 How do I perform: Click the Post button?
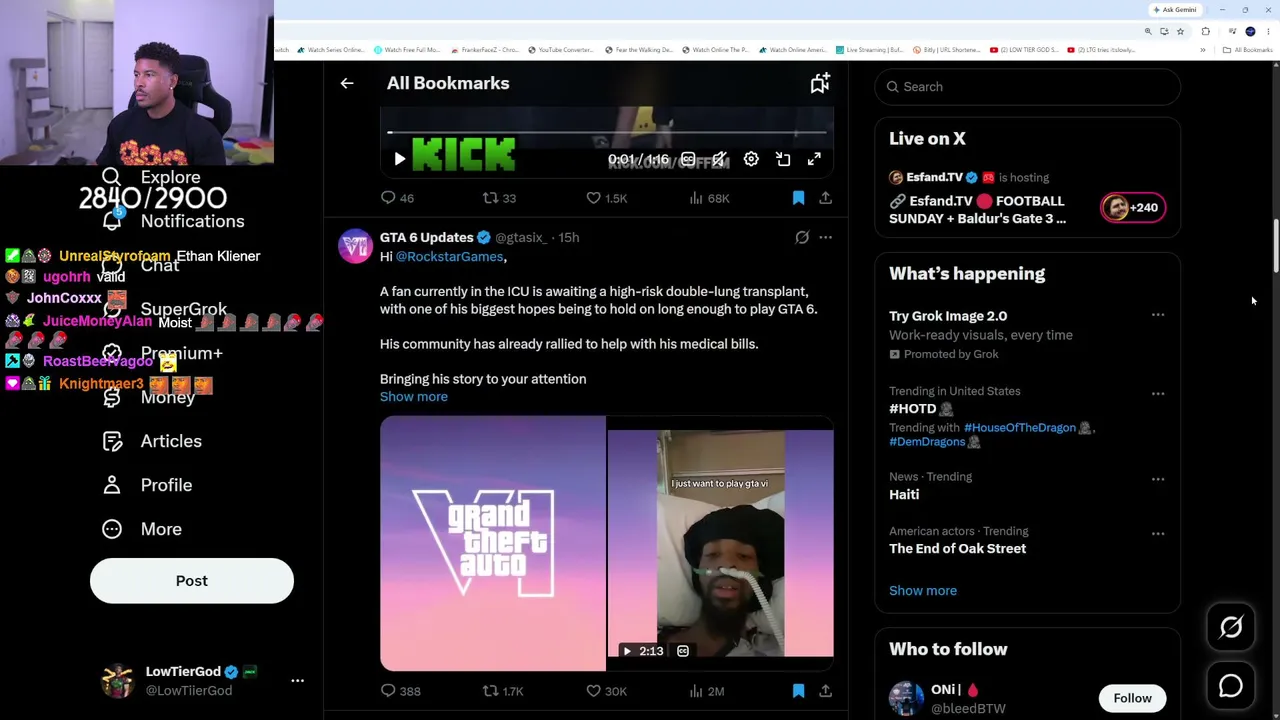click(x=192, y=581)
